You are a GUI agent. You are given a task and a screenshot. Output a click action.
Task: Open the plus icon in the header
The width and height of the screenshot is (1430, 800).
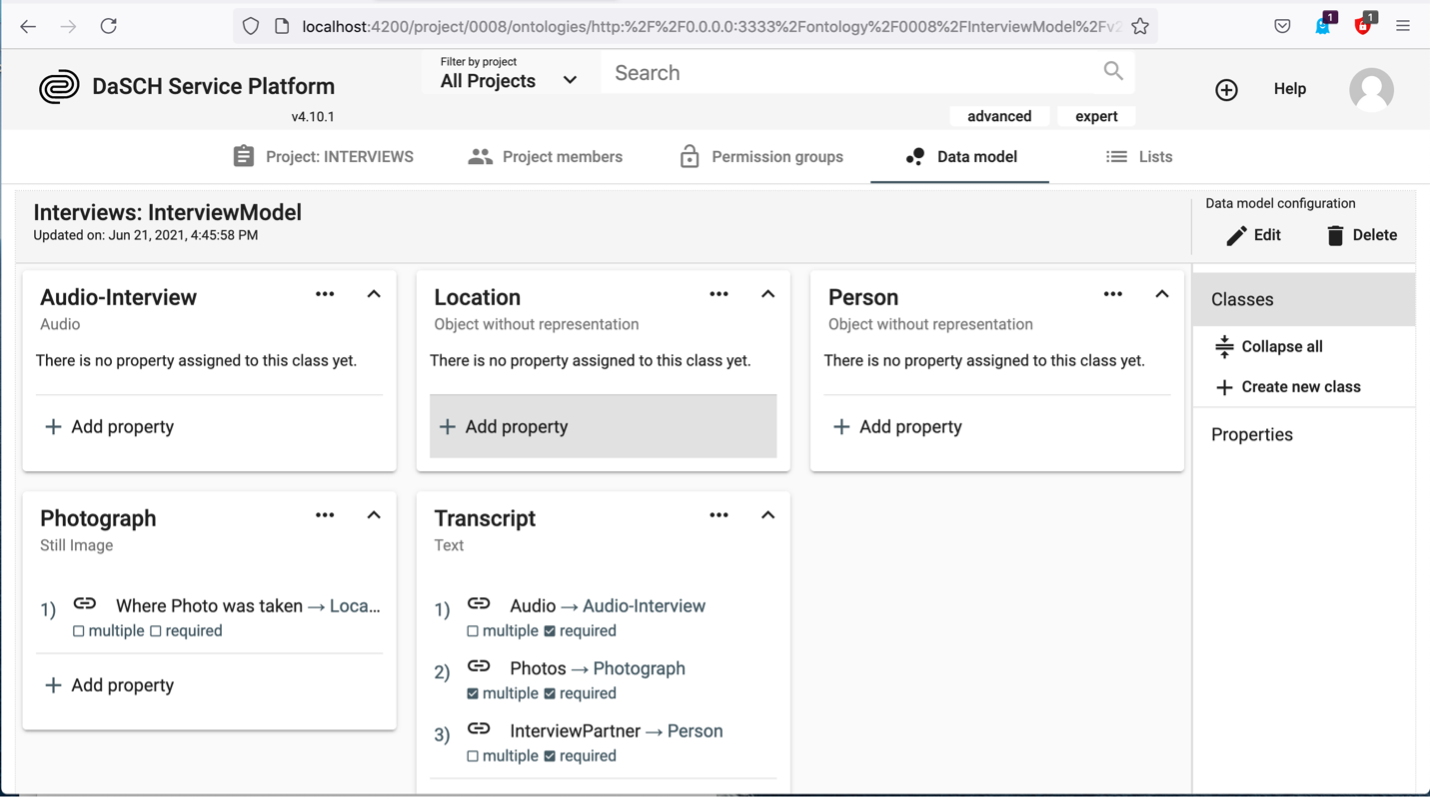pos(1227,89)
